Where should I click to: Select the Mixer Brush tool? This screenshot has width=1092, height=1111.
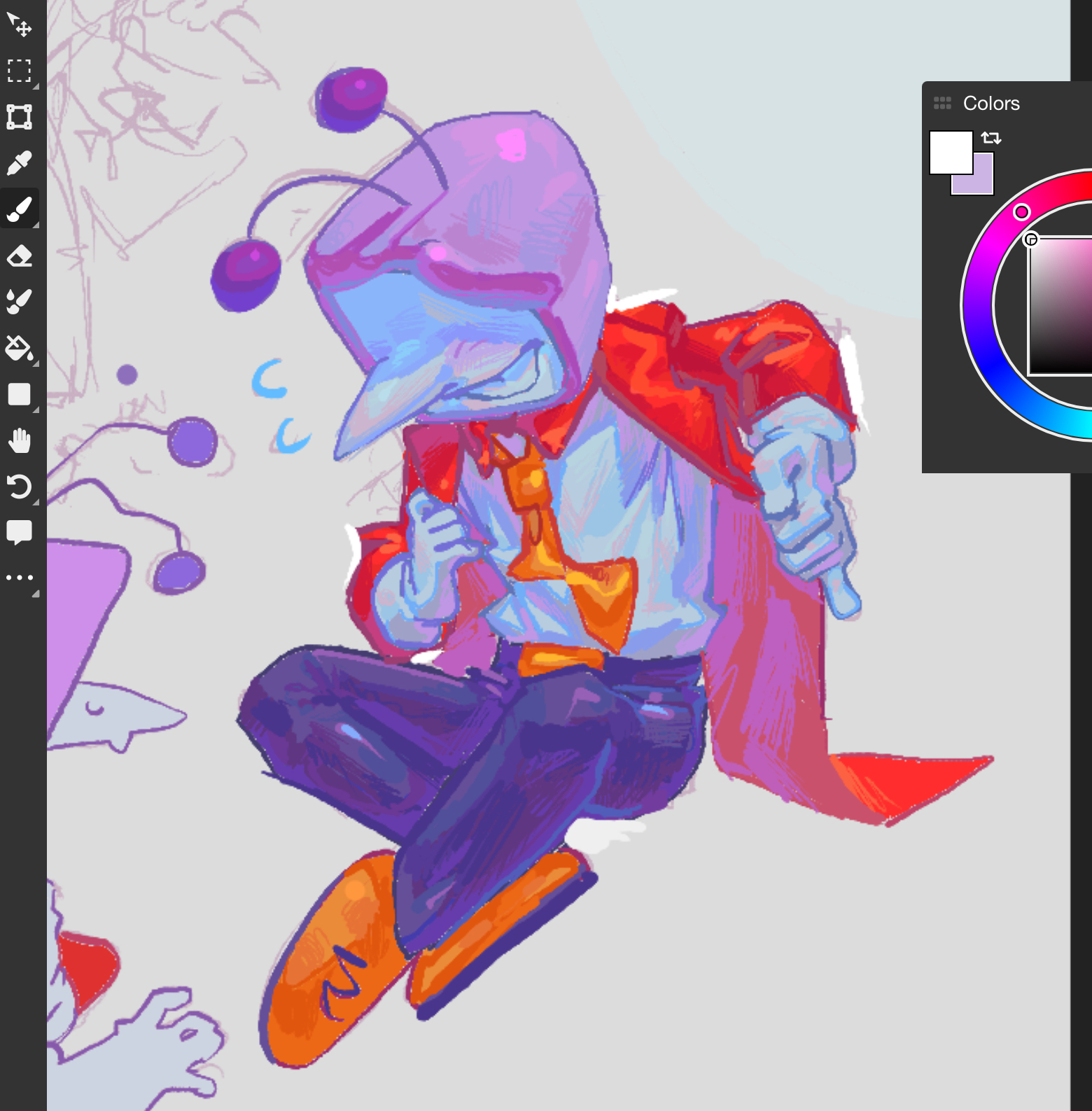[x=19, y=302]
